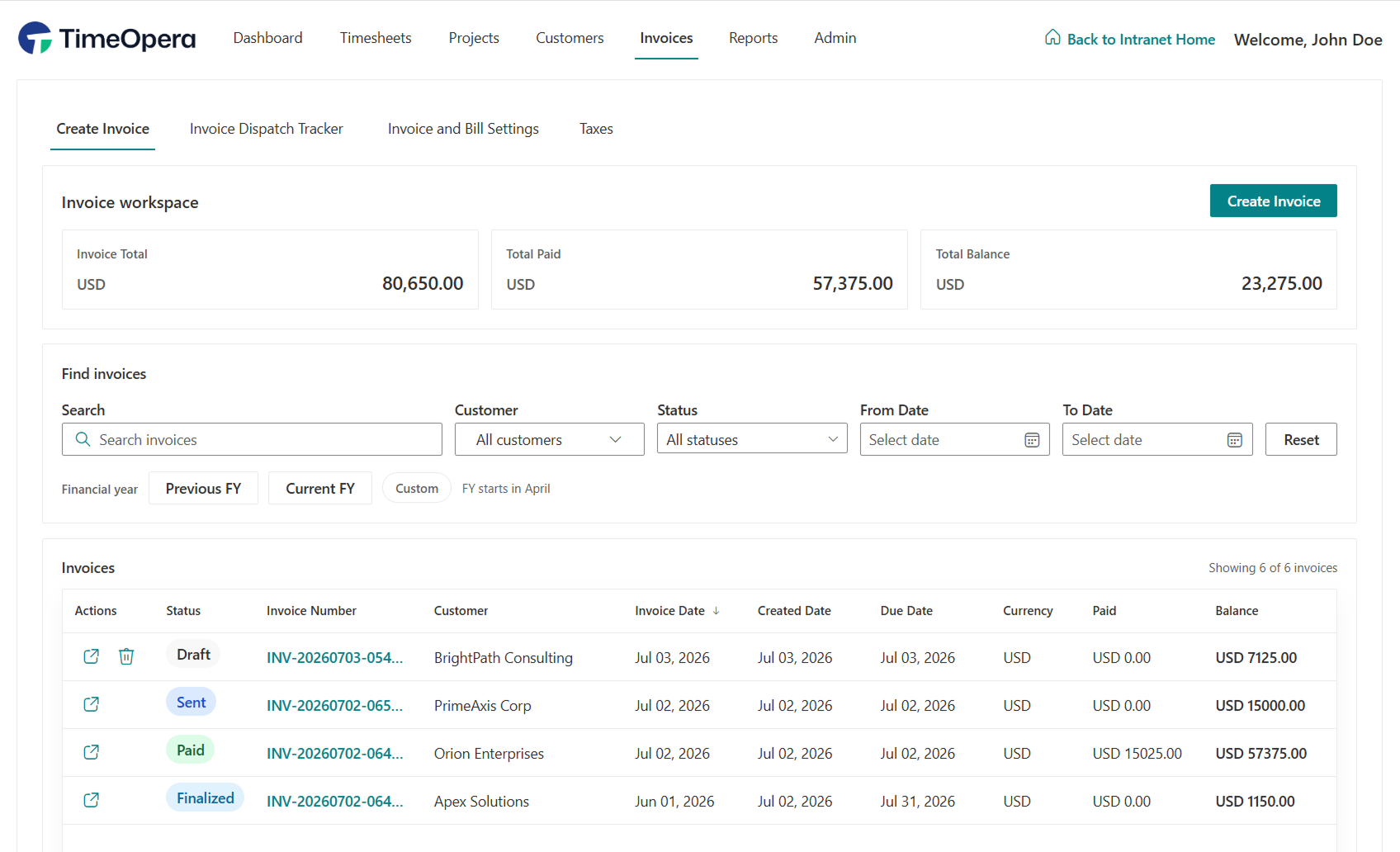Viewport: 1400px width, 852px height.
Task: Click the PrimeAxis Corp customer cell
Action: click(483, 706)
